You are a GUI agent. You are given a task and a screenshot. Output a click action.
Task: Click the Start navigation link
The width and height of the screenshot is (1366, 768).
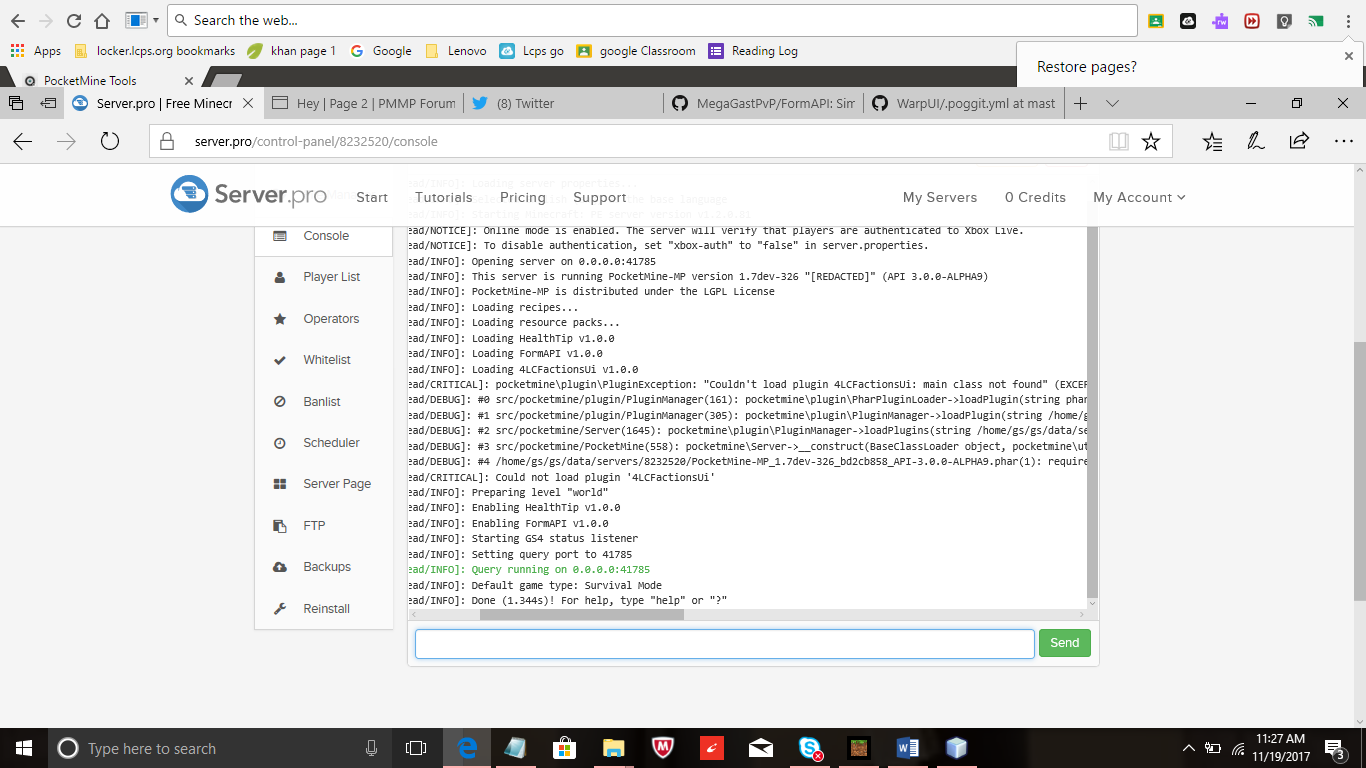pos(372,197)
